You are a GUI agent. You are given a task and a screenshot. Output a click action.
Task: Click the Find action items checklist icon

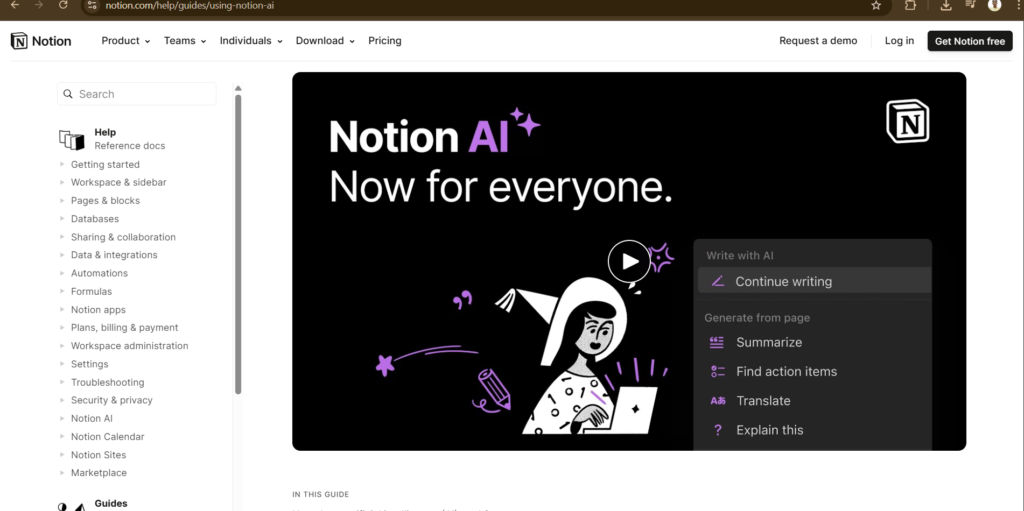[x=718, y=372]
